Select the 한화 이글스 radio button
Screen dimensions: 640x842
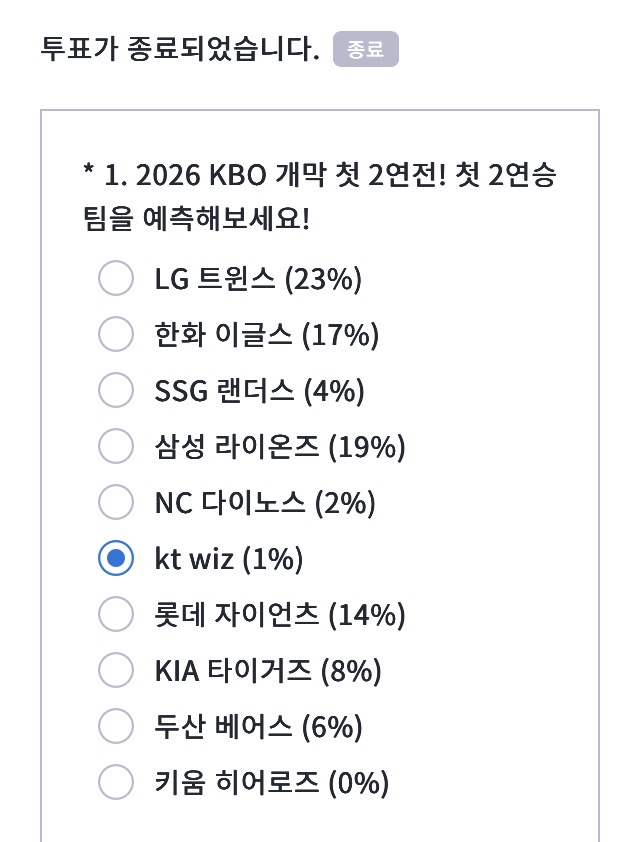click(x=116, y=335)
